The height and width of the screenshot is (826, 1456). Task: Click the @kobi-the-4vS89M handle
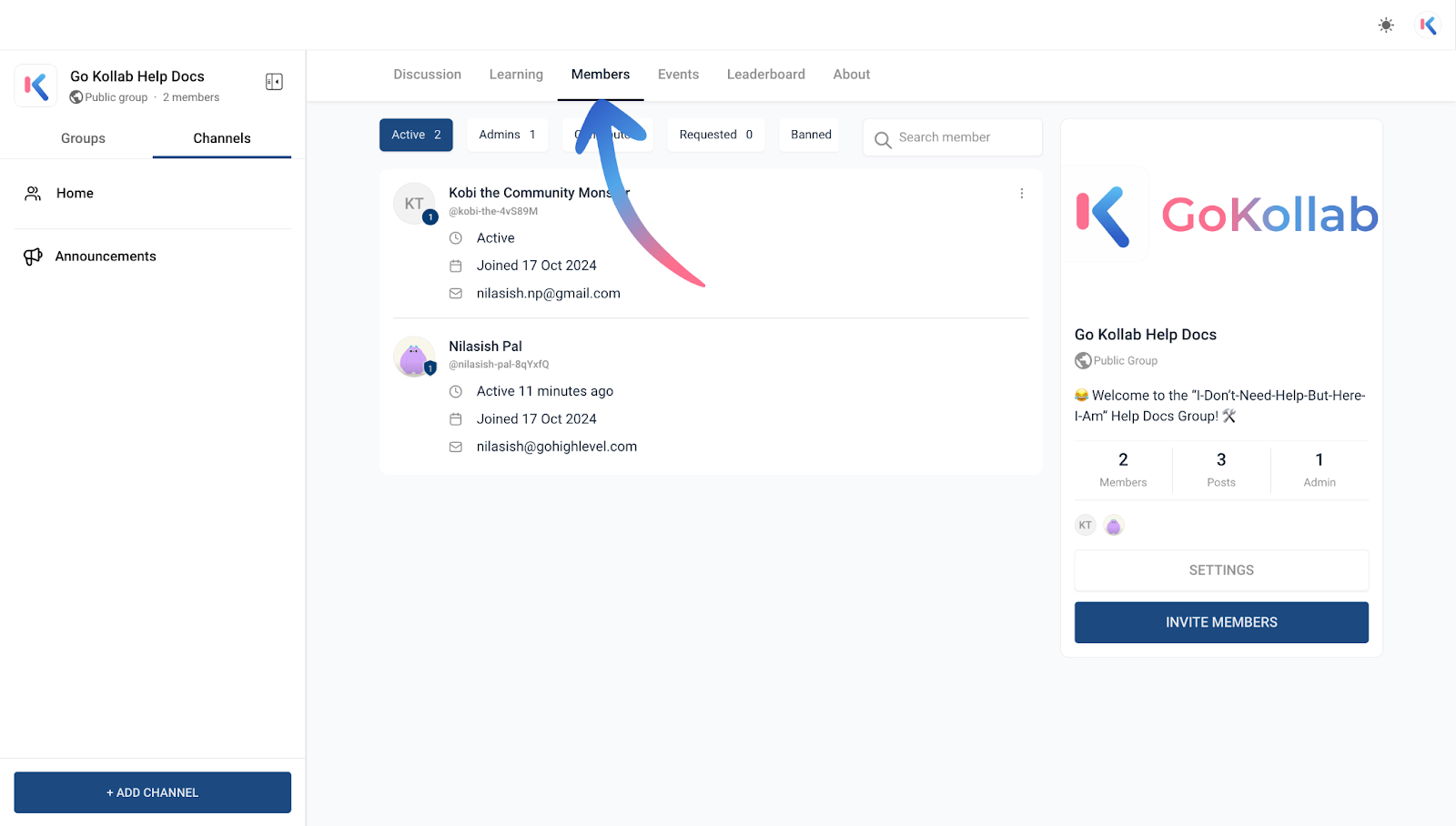tap(493, 211)
